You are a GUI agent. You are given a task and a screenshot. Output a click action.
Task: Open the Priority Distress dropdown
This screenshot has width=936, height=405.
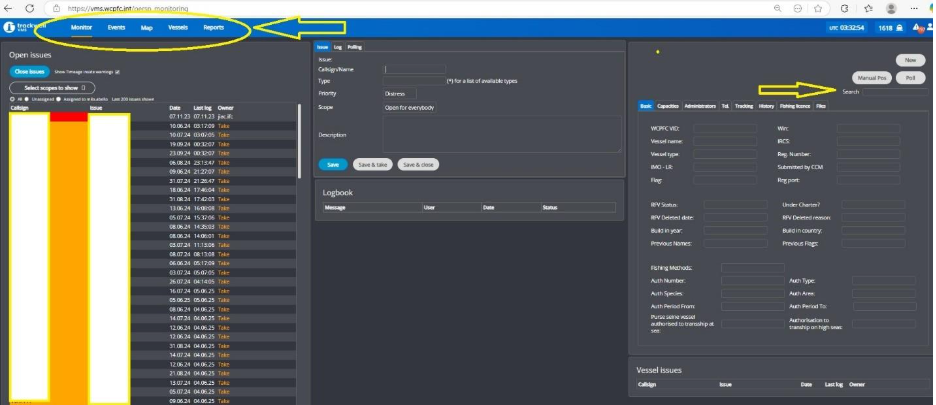pyautogui.click(x=400, y=94)
